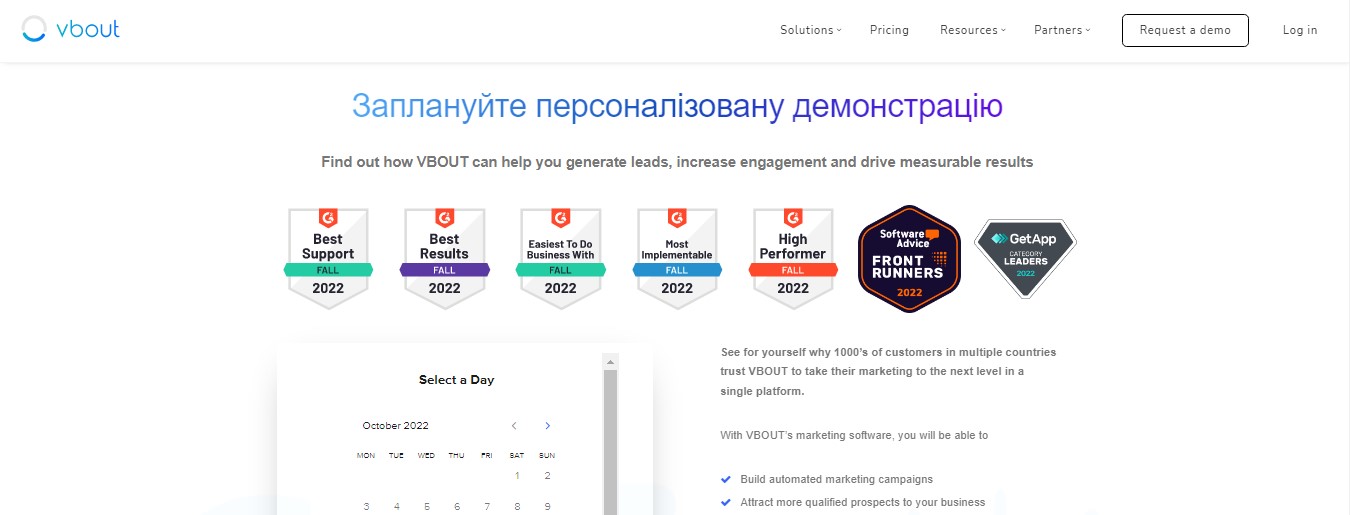The image size is (1350, 515).
Task: Click the Find out how VBOUT subtitle
Action: (677, 161)
